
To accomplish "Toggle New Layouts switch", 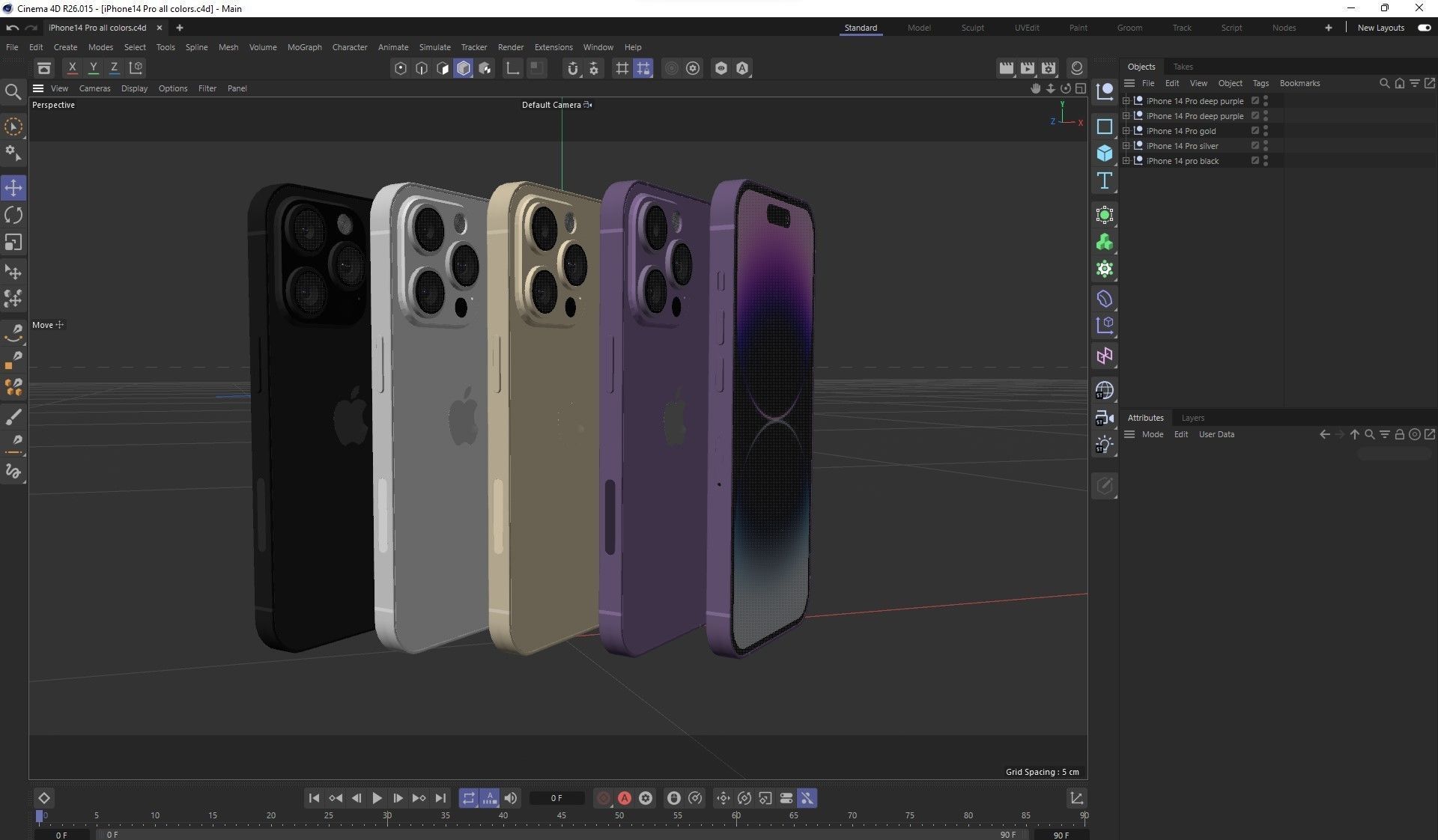I will click(x=1424, y=28).
